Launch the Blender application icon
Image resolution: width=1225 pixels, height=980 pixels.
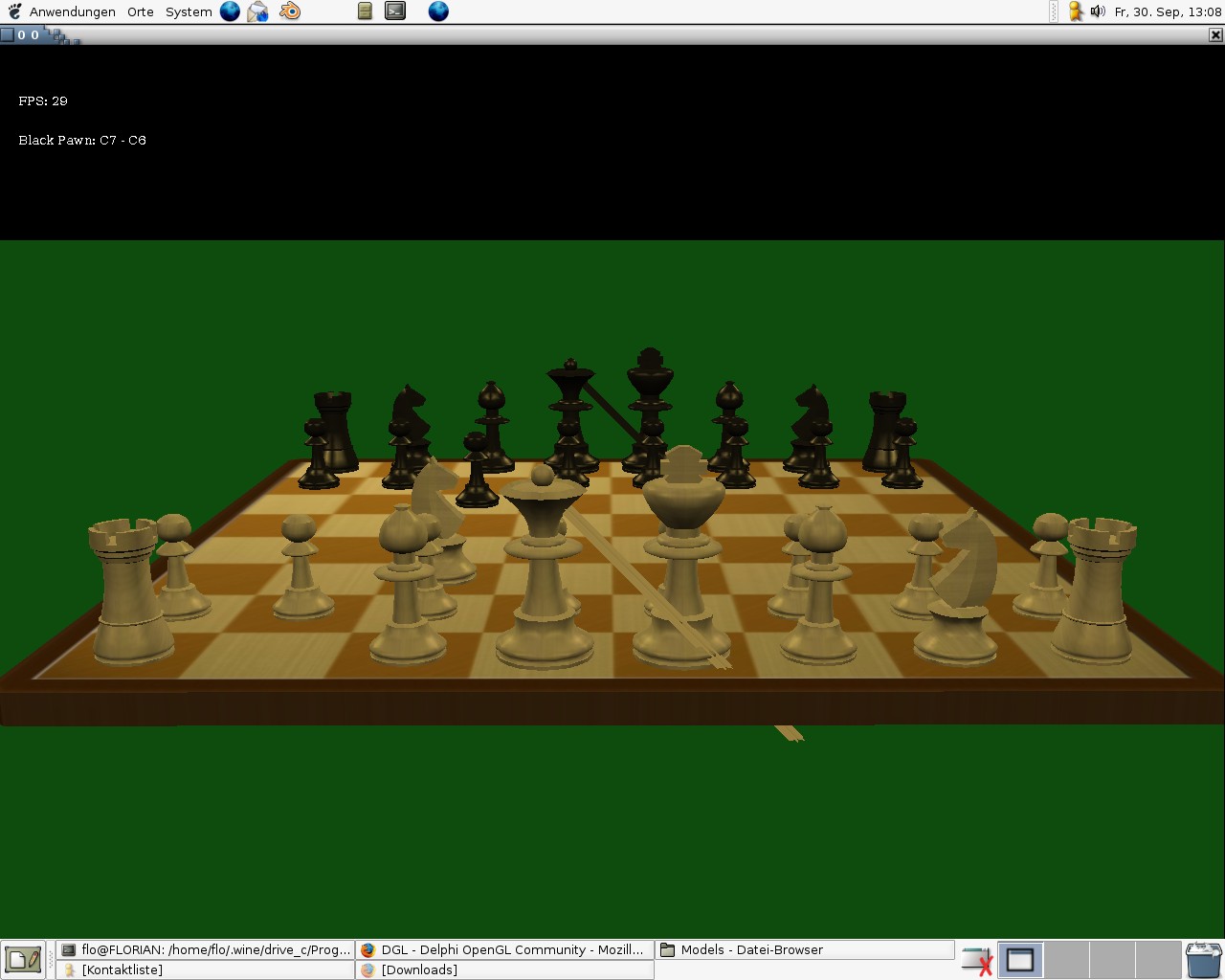coord(289,11)
